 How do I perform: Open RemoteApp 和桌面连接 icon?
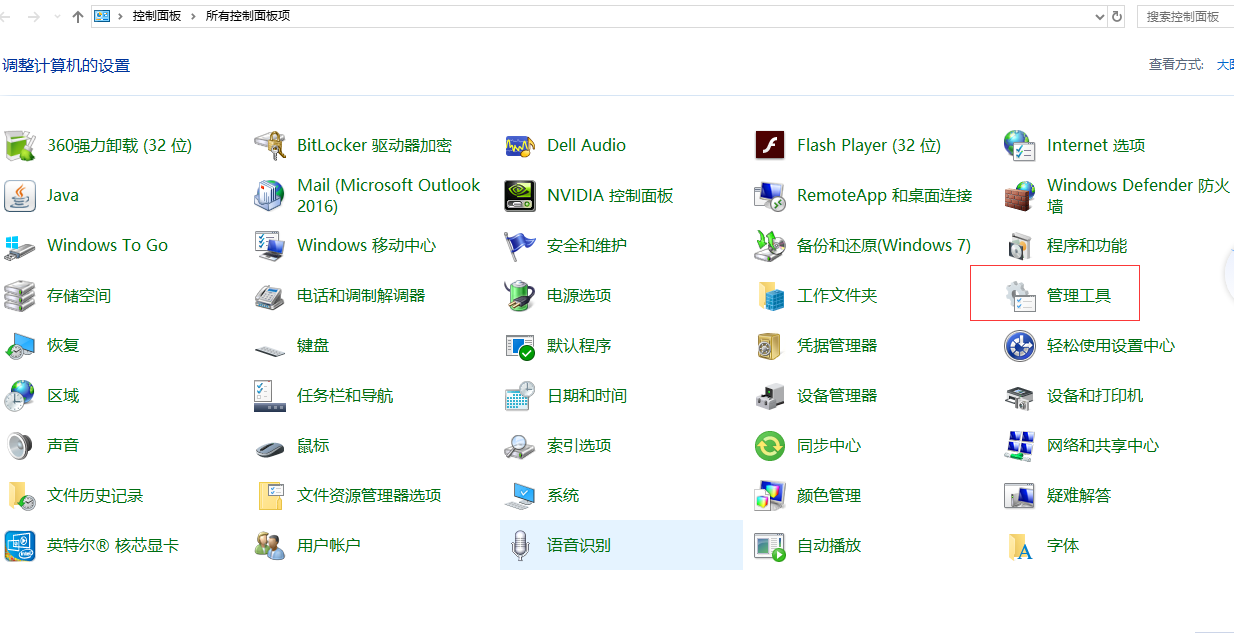[770, 195]
